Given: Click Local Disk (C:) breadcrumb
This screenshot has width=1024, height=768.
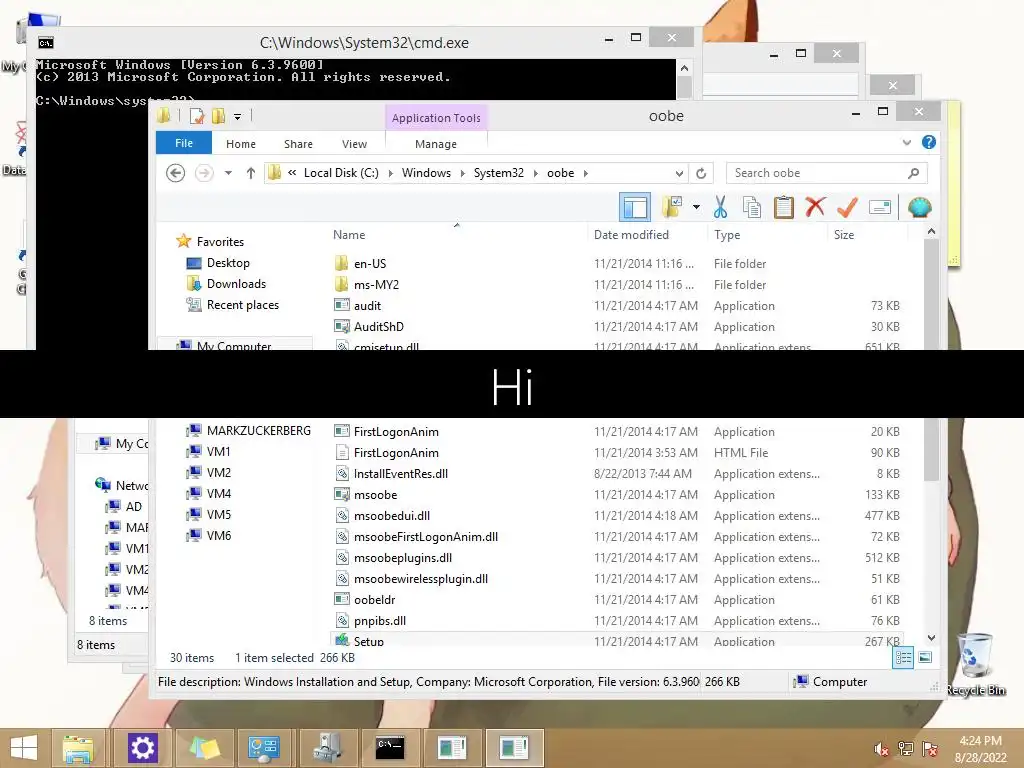Looking at the screenshot, I should (341, 173).
